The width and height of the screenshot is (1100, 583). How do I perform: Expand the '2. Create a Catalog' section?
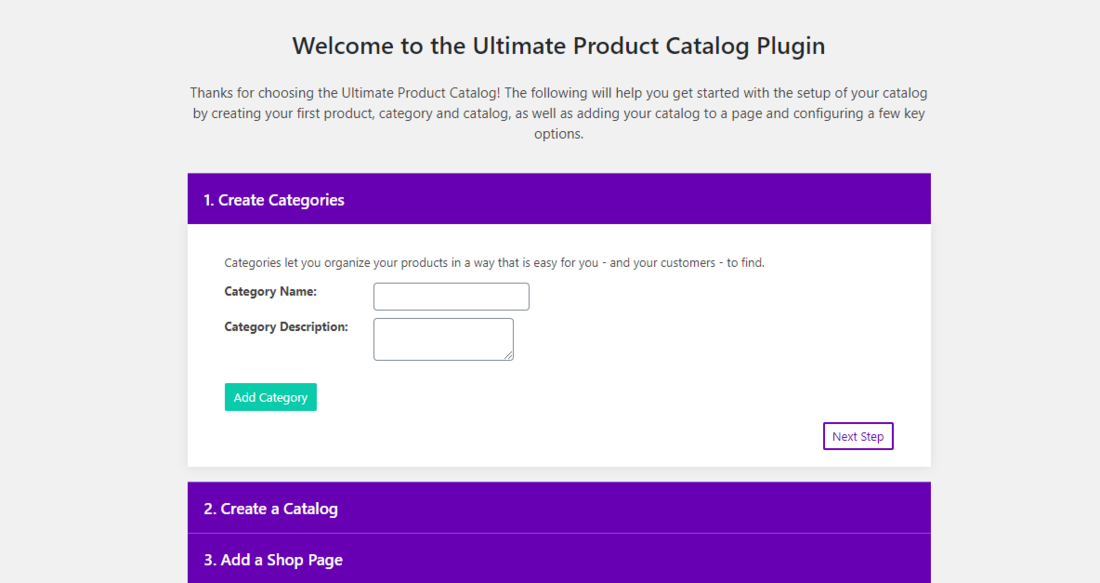point(558,508)
